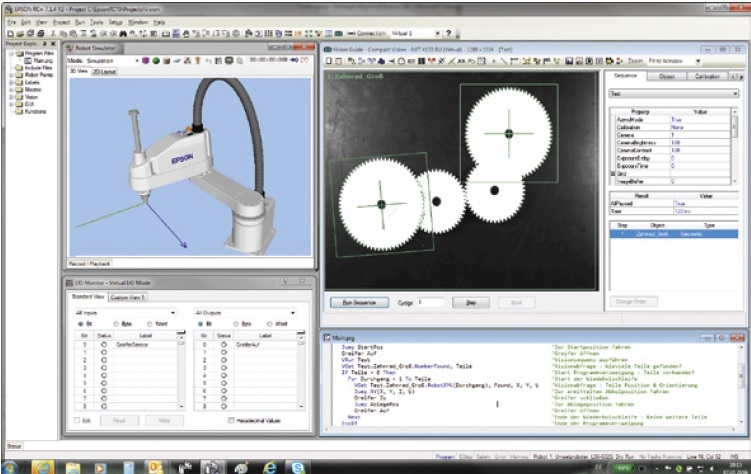This screenshot has height=474, width=751.
Task: Switch to the 2D Layout tab
Action: pos(104,72)
